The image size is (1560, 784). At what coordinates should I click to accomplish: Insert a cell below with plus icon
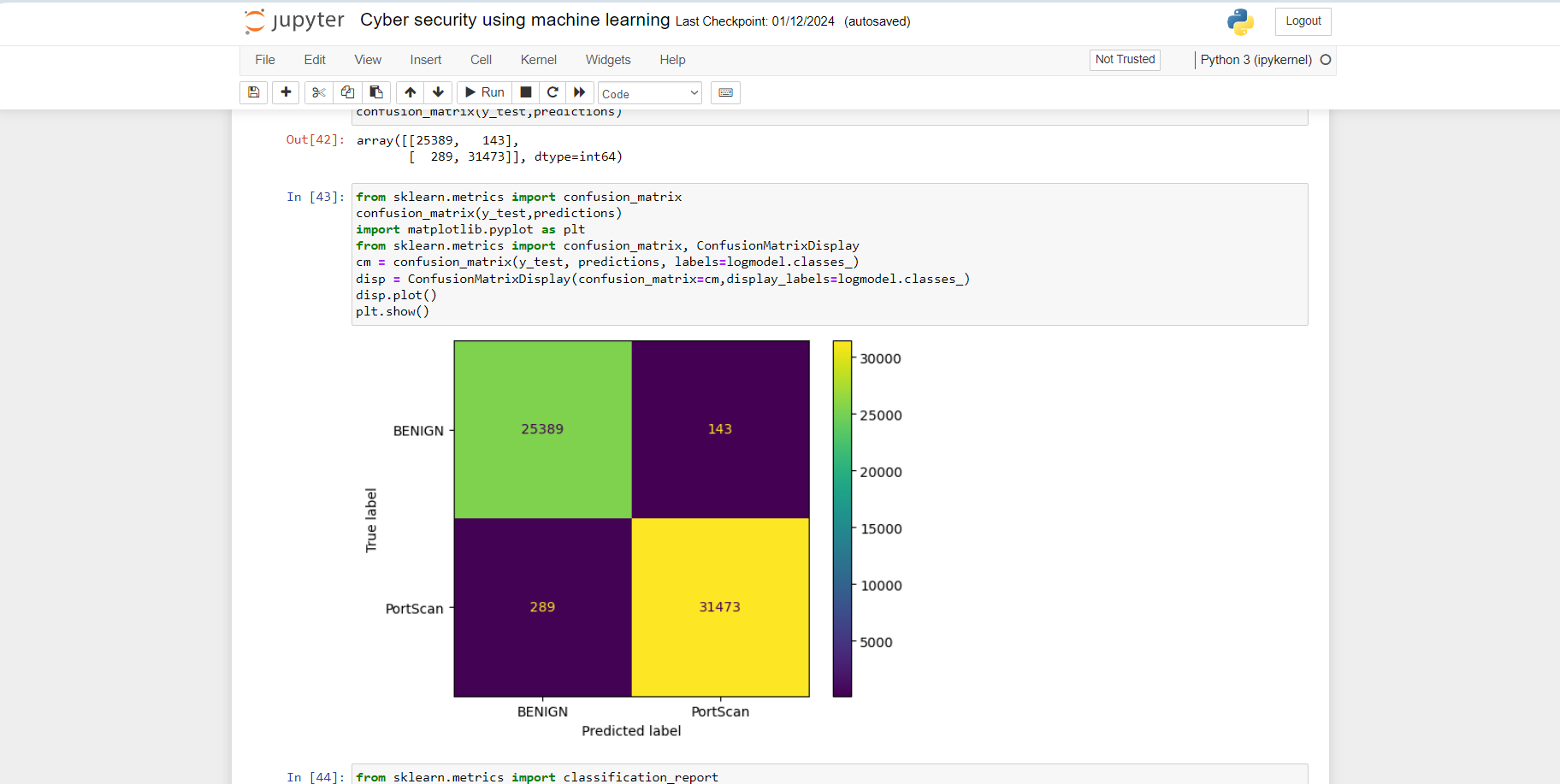[x=286, y=92]
